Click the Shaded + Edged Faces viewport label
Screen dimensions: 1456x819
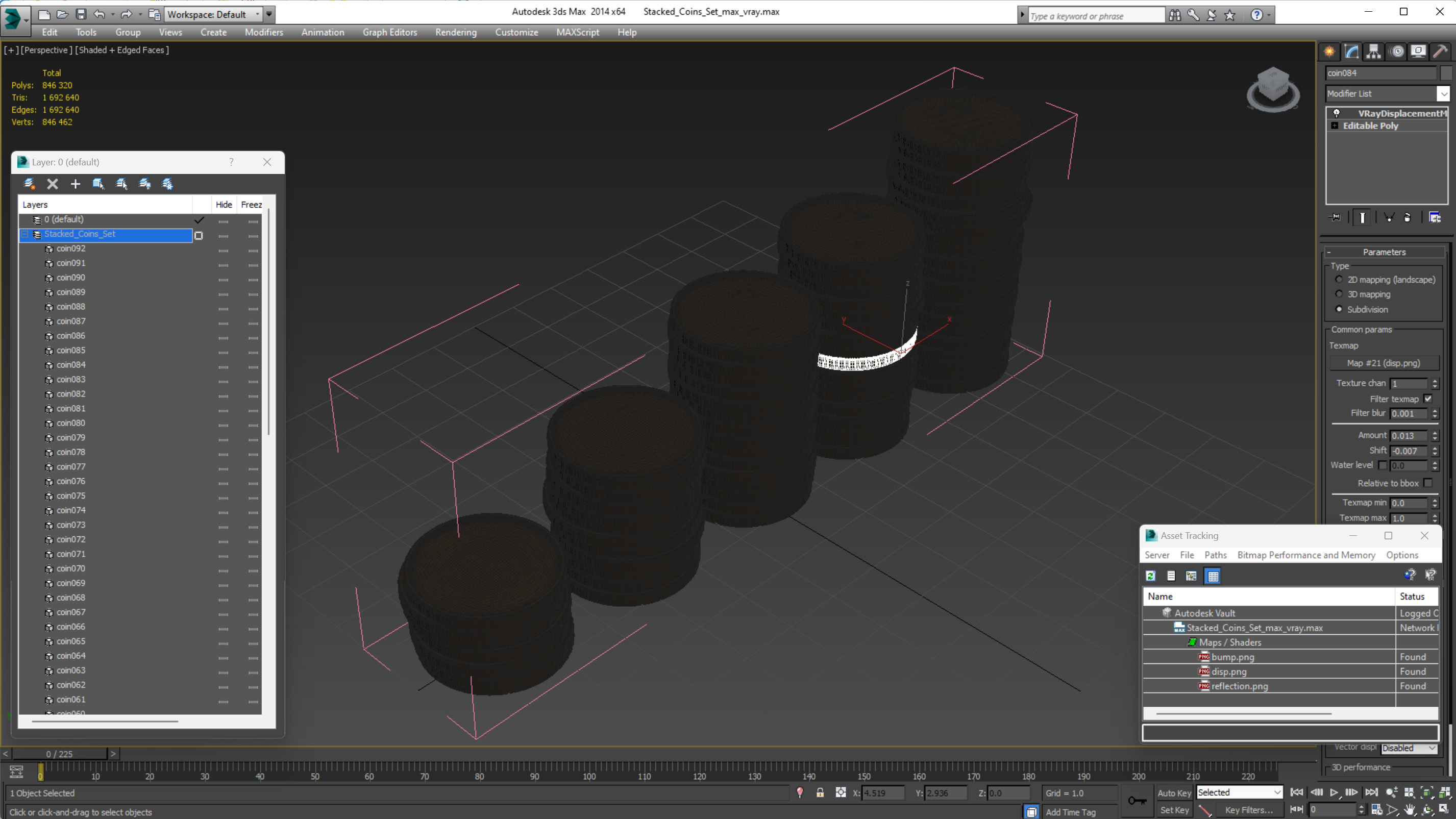click(122, 49)
